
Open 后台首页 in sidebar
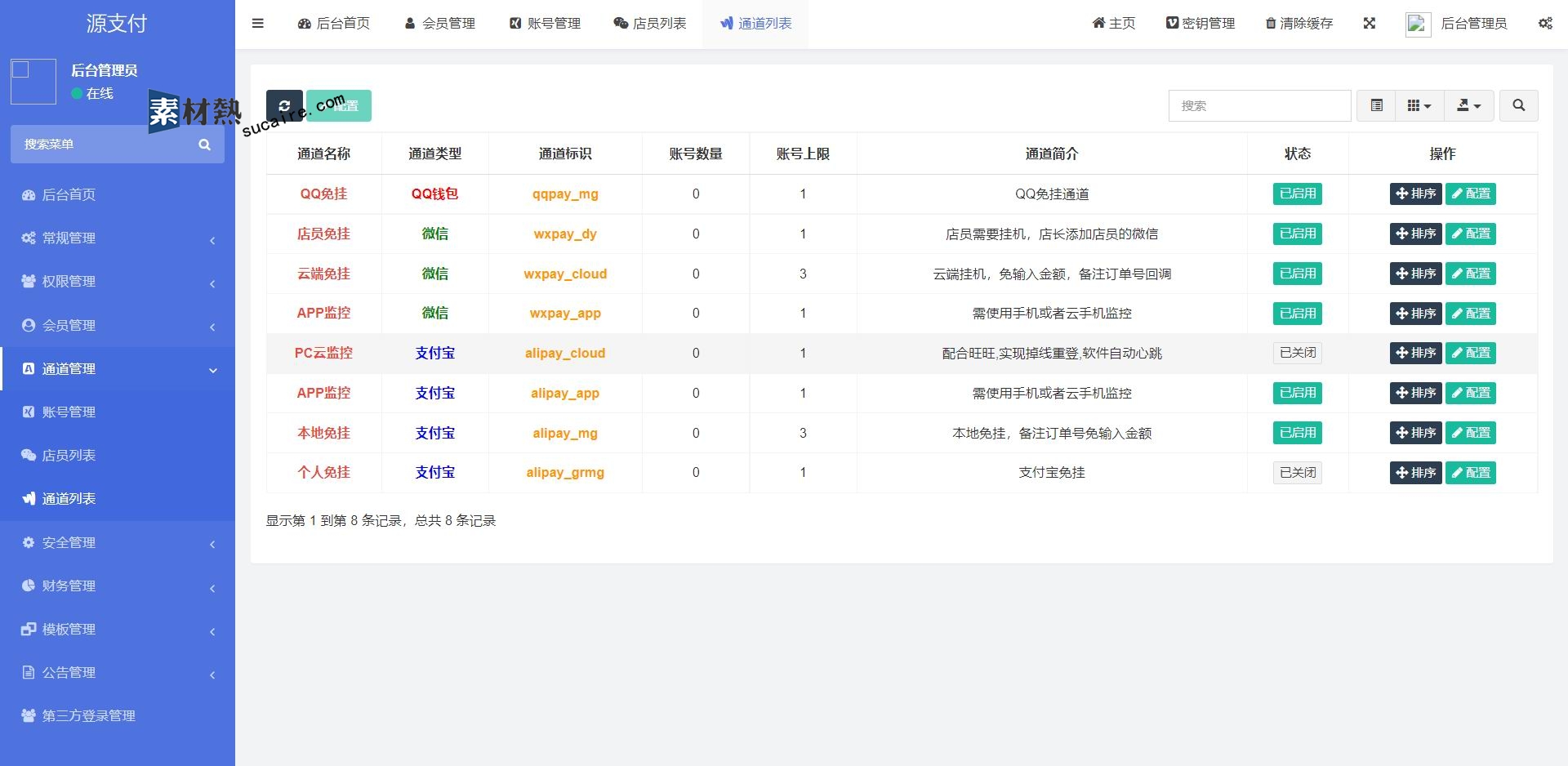coord(118,194)
